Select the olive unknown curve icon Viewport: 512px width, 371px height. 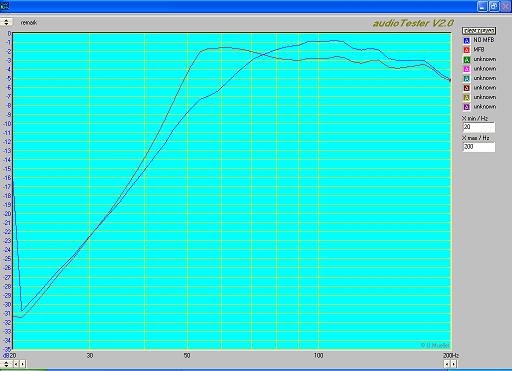tap(466, 98)
